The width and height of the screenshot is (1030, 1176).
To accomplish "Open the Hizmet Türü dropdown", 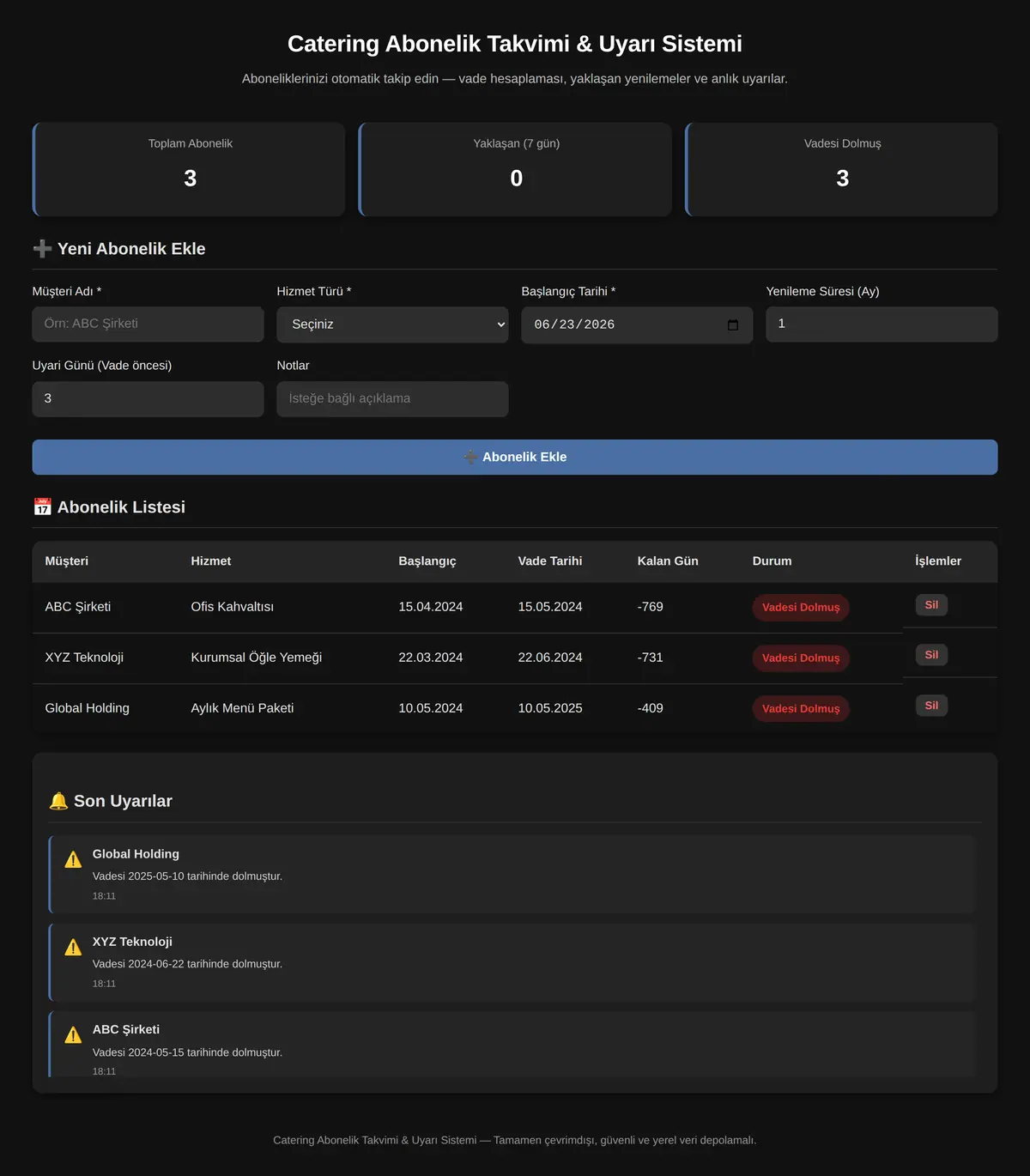I will point(392,324).
